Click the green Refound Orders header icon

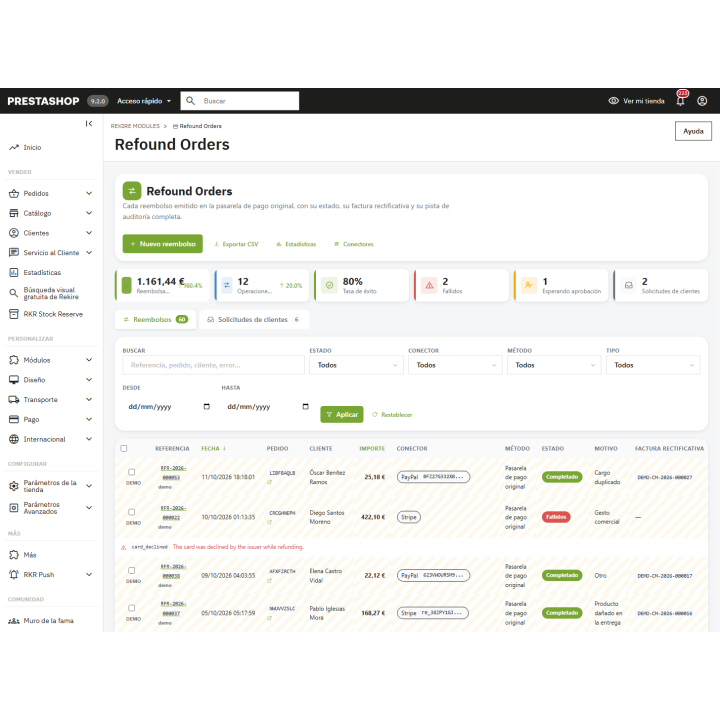132,191
